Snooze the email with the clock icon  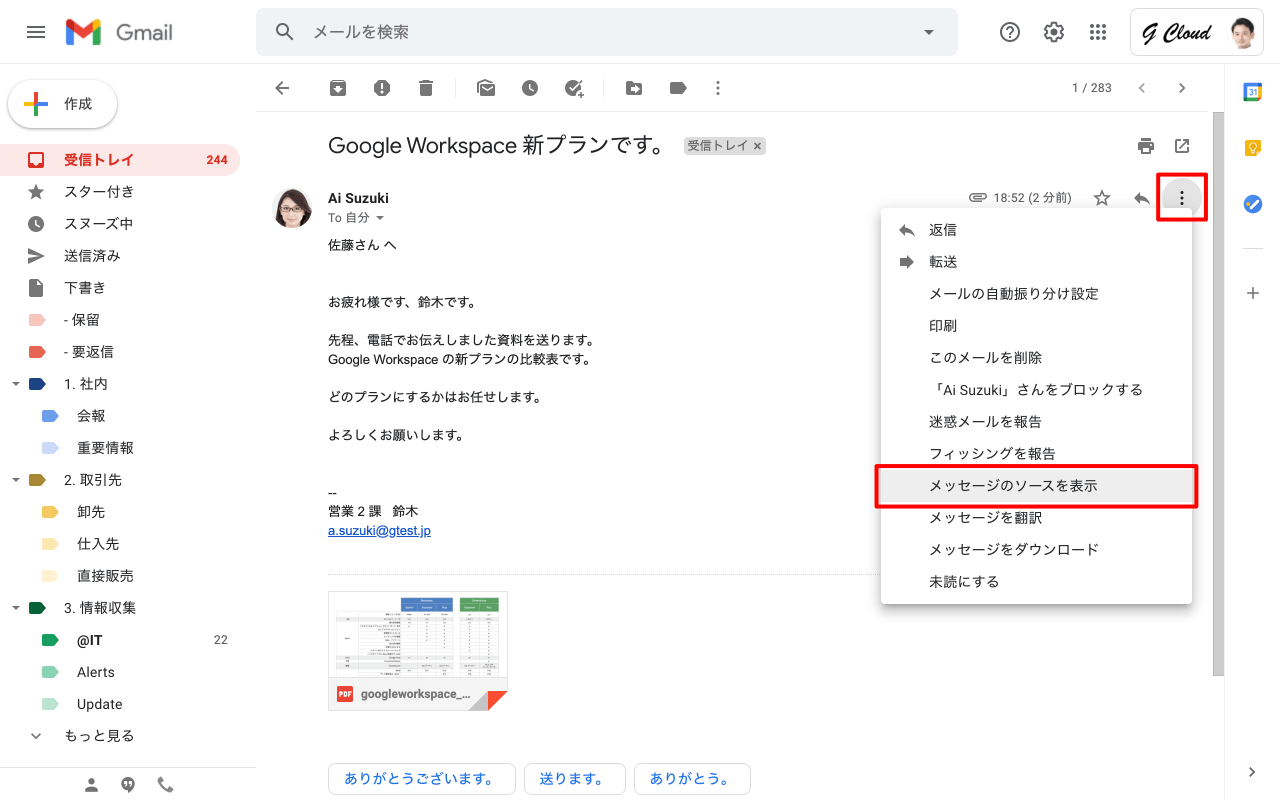530,88
